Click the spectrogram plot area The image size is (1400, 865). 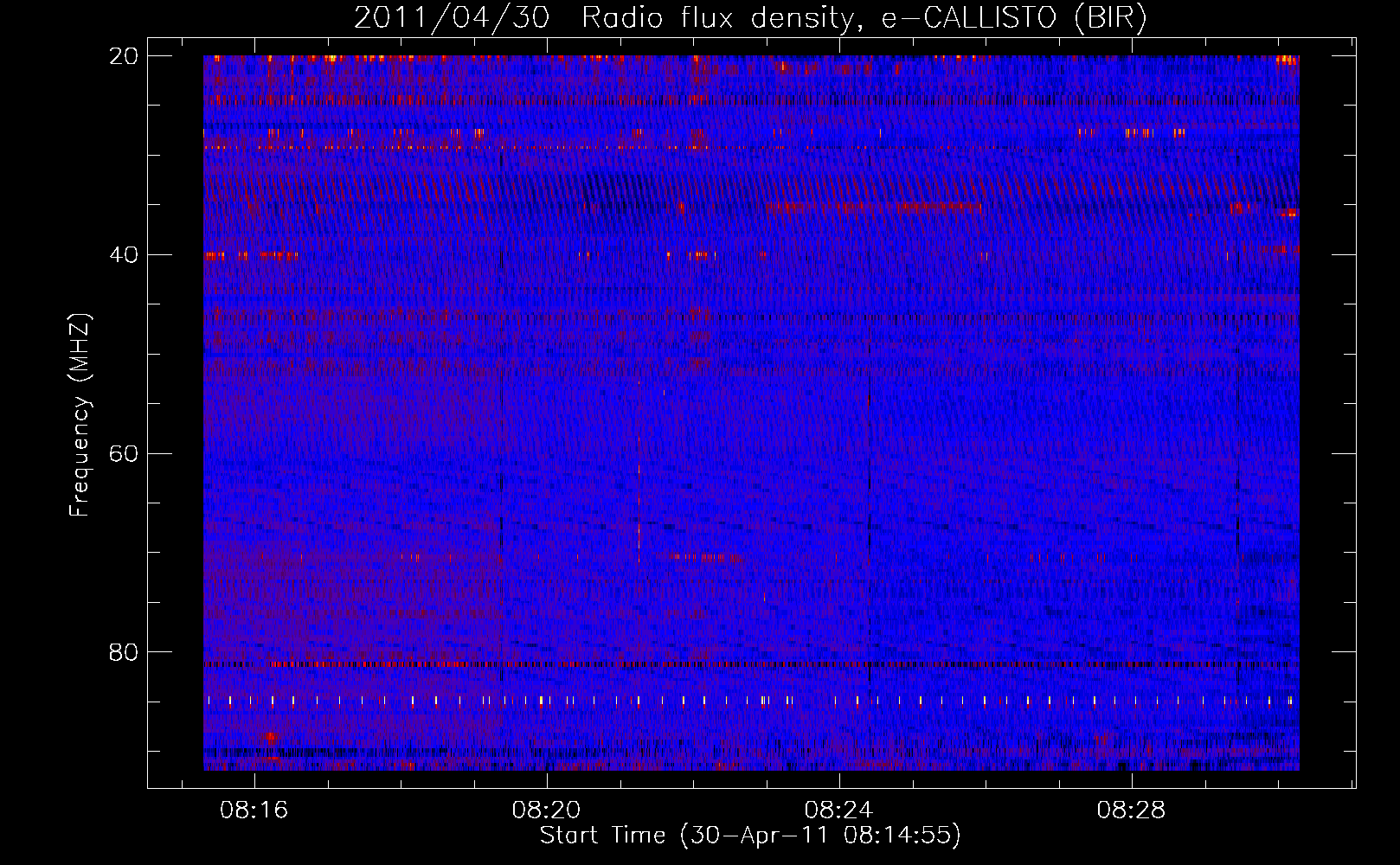(751, 413)
